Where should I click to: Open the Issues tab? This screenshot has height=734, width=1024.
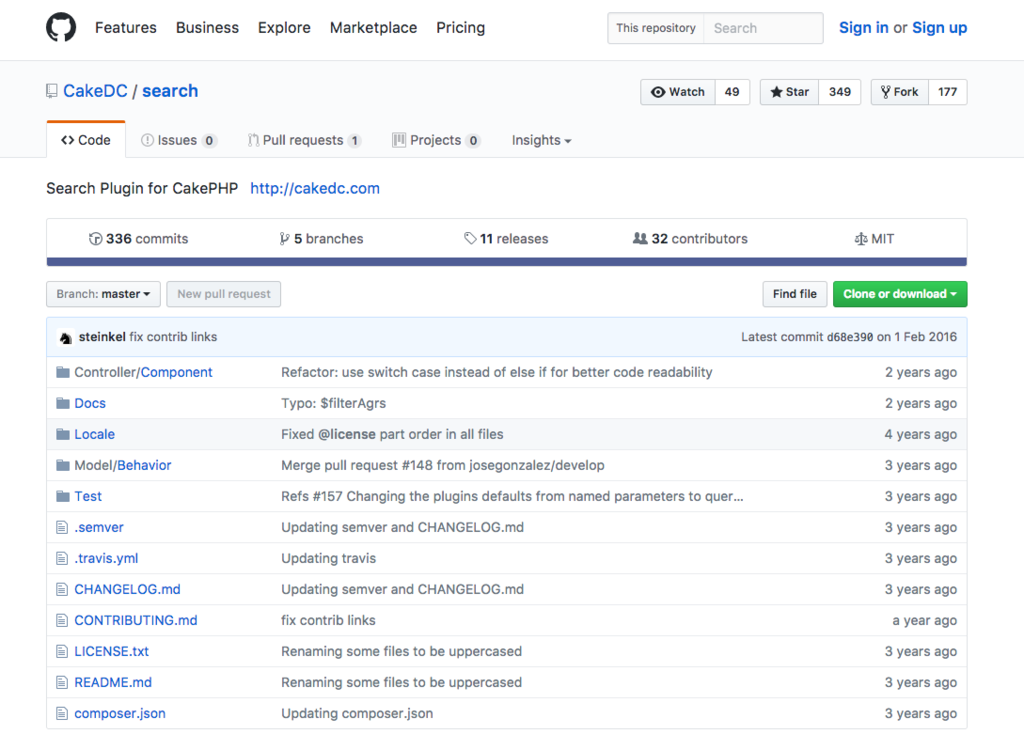(178, 140)
